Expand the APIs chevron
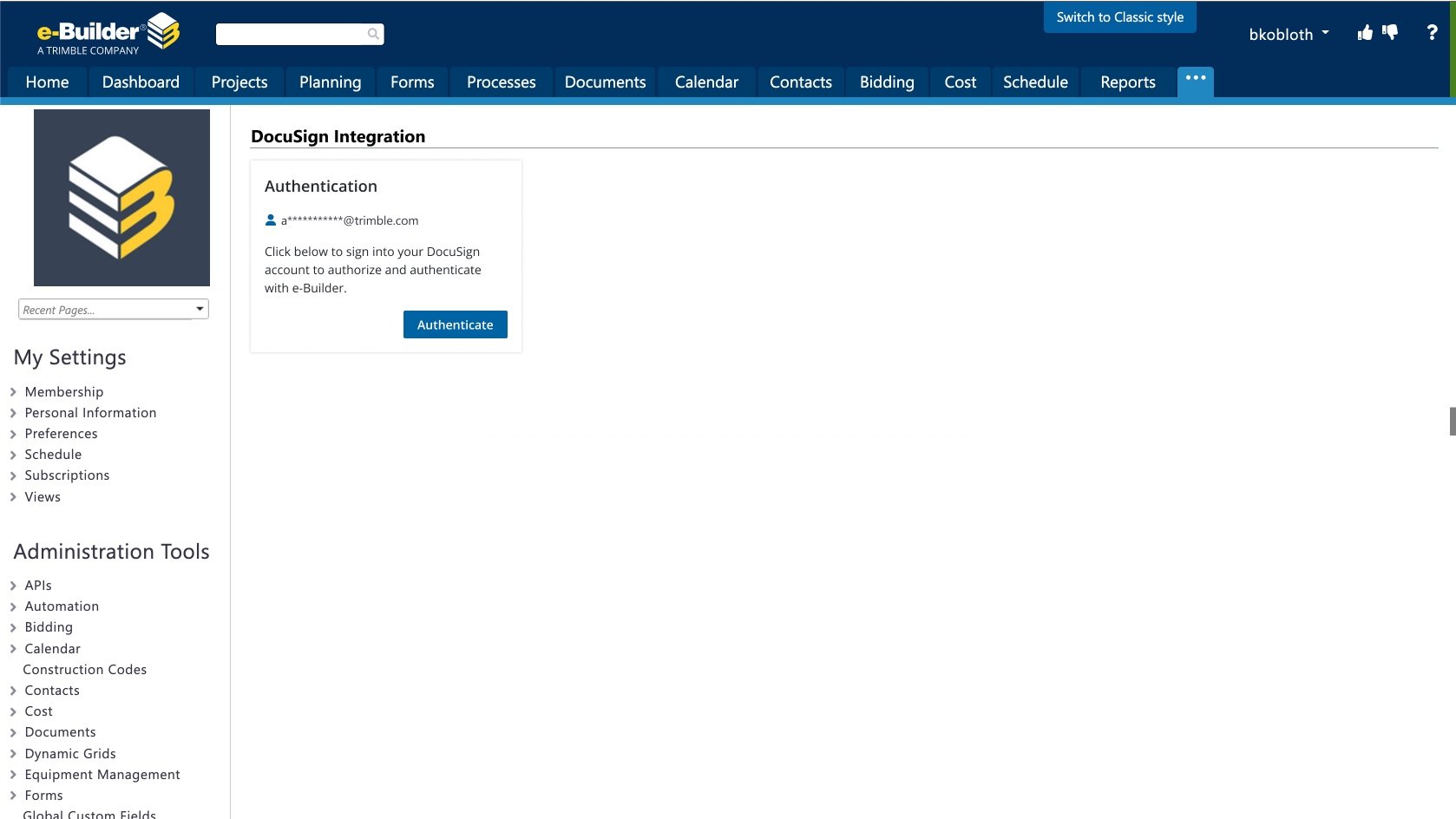1456x819 pixels. [x=13, y=586]
